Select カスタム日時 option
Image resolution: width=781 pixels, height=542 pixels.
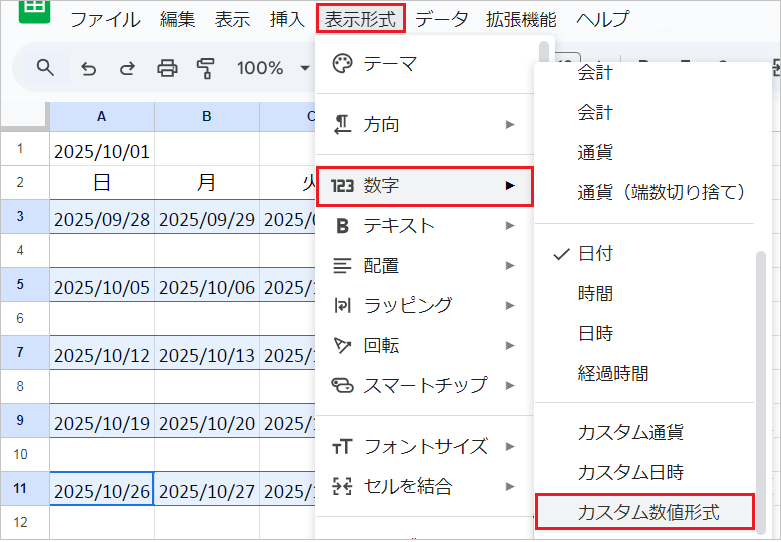630,472
